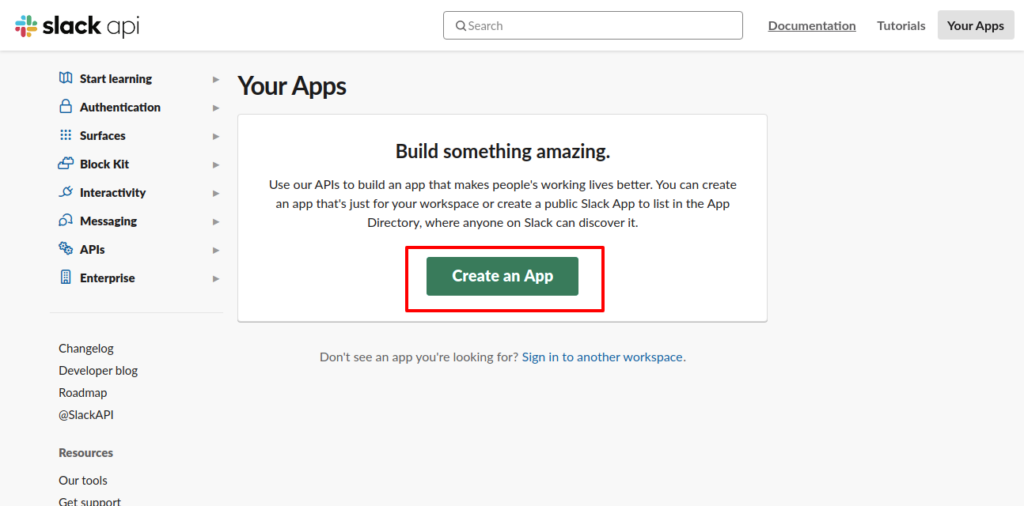Click the Authentication lock icon
This screenshot has height=506, width=1024.
(x=66, y=107)
